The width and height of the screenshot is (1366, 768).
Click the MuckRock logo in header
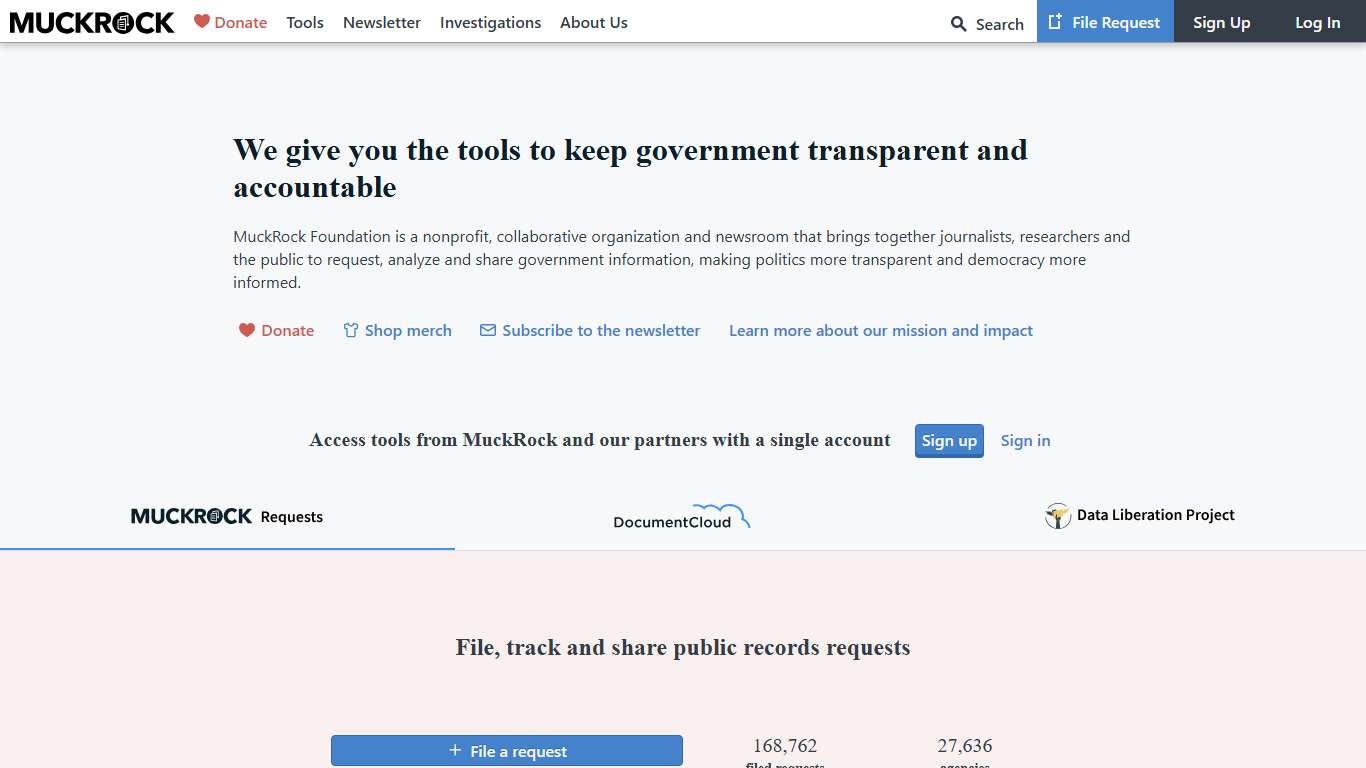coord(92,22)
